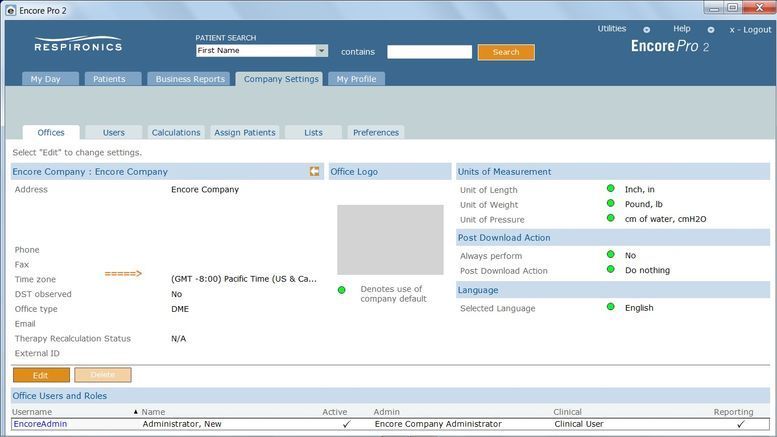Expand the Utilities menu arrow
Viewport: 777px width, 437px height.
coord(646,30)
